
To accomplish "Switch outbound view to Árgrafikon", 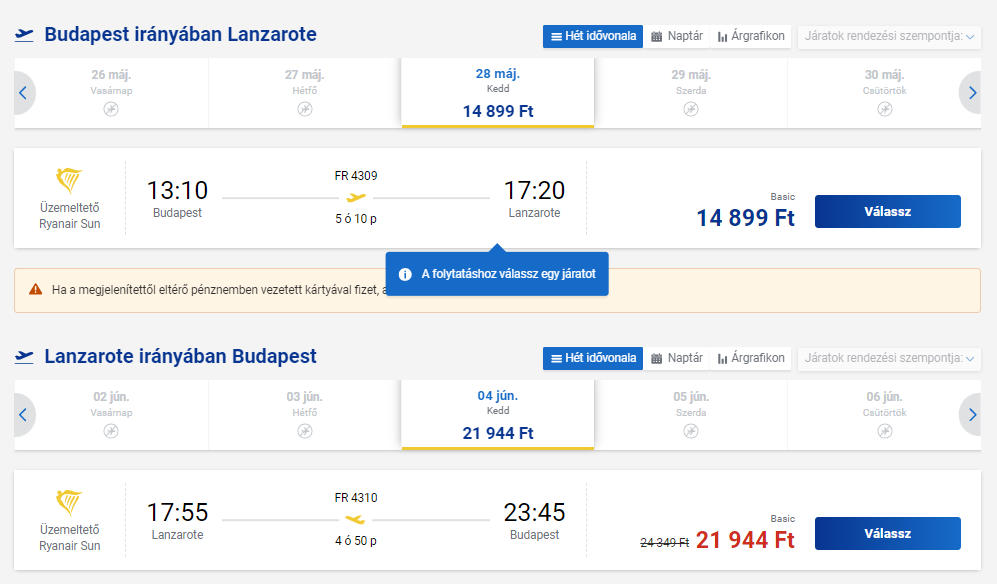I will [x=751, y=36].
